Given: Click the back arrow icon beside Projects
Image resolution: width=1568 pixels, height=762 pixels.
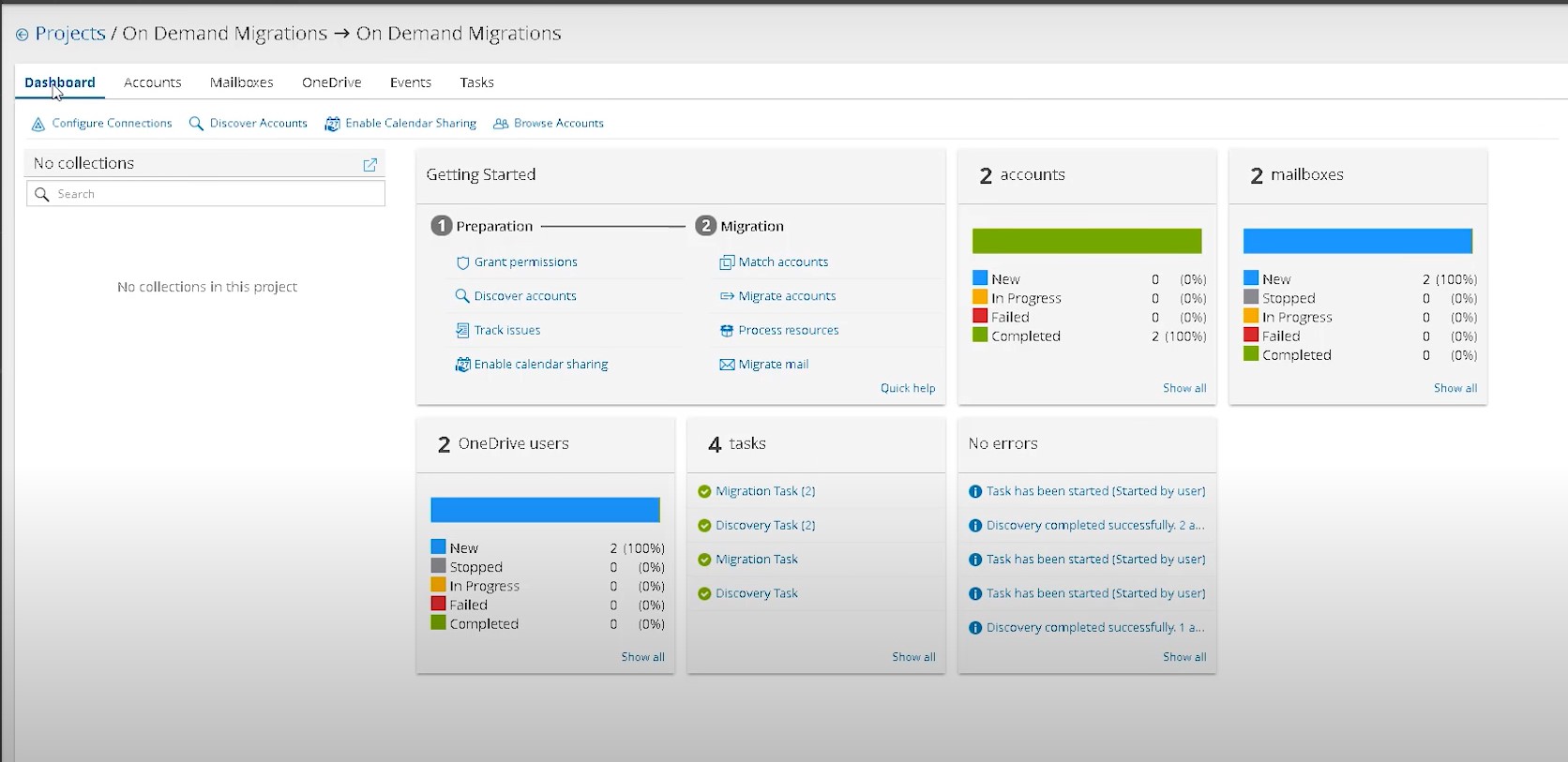Looking at the screenshot, I should [22, 35].
